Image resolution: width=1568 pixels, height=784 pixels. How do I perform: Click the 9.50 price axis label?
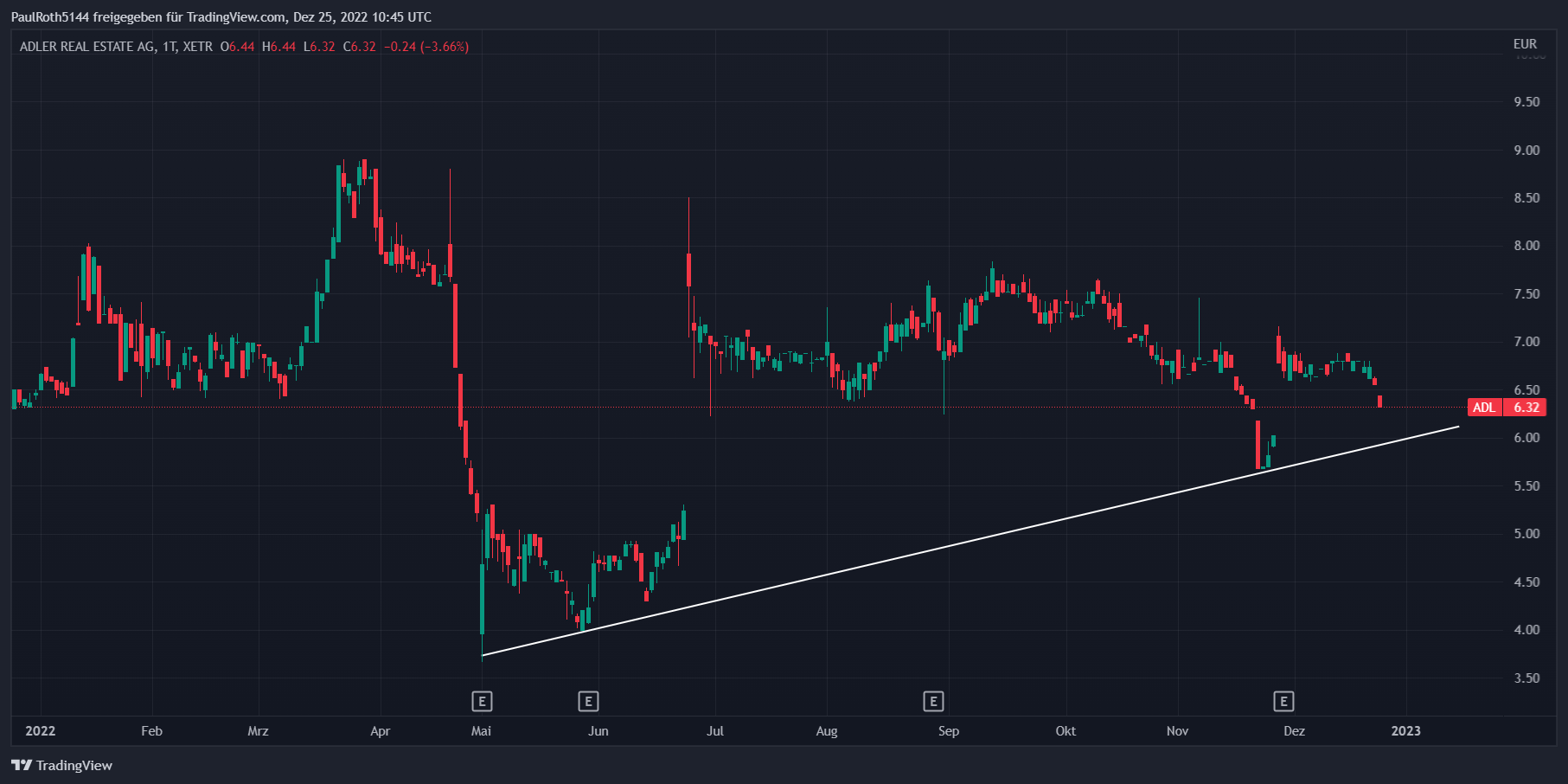1526,102
